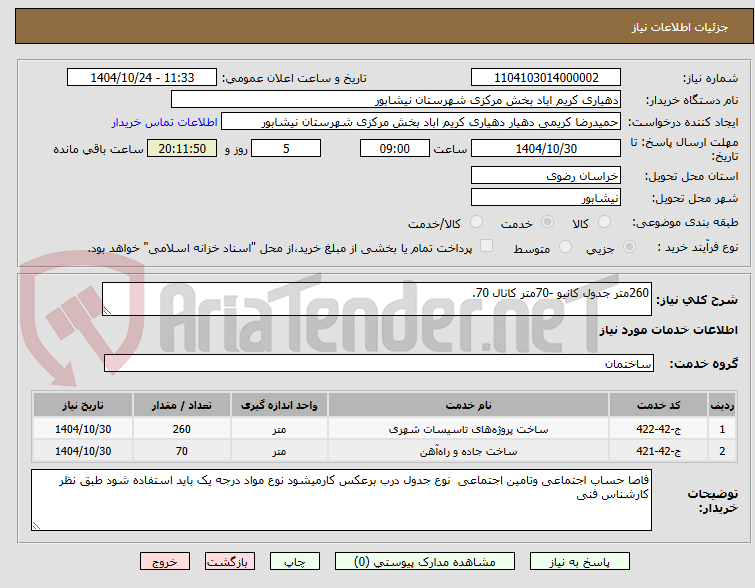Viewport: 755px width, 588px height.
Task: Click the کد خدمت column header
Action: click(658, 405)
